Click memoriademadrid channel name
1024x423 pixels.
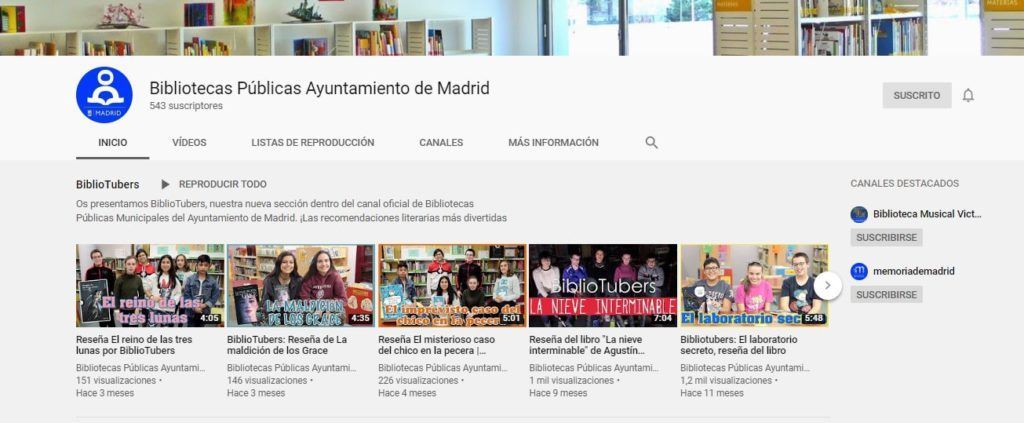click(x=914, y=271)
